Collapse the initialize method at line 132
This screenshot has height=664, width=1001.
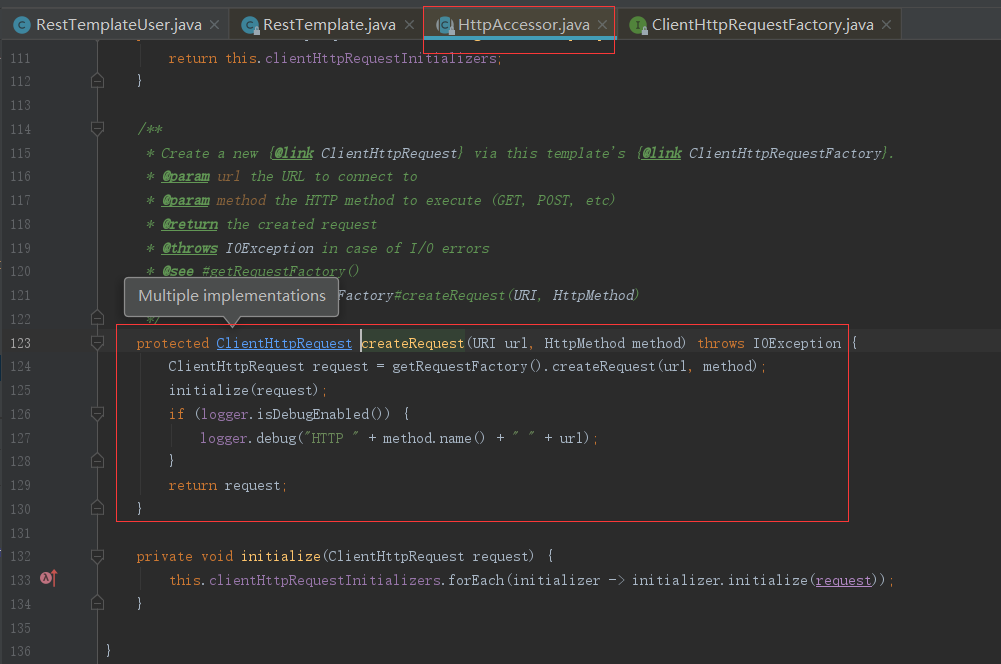point(98,557)
